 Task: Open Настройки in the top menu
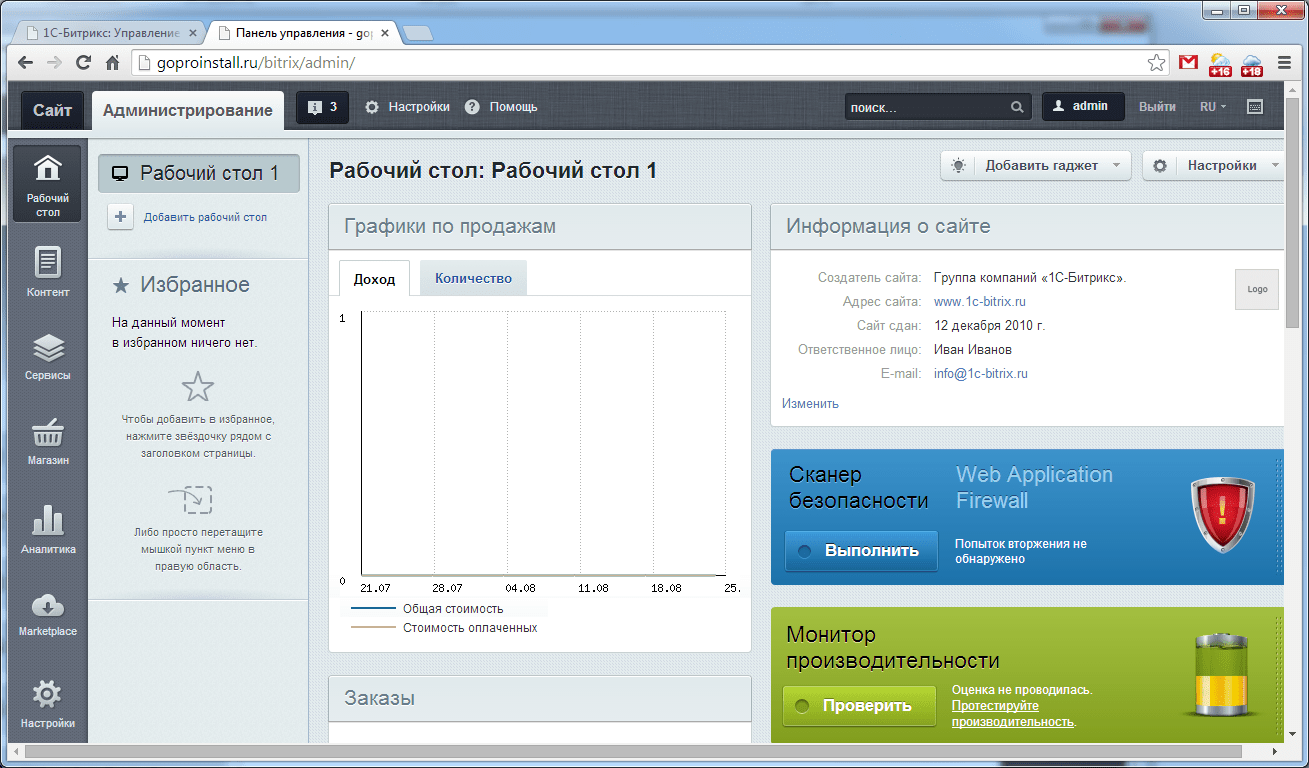(407, 107)
